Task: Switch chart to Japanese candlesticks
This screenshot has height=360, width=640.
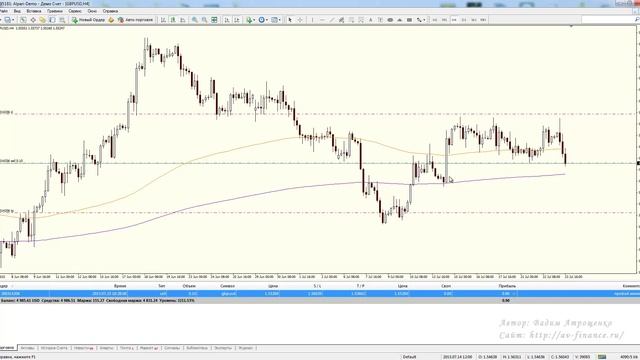Action: (x=173, y=20)
